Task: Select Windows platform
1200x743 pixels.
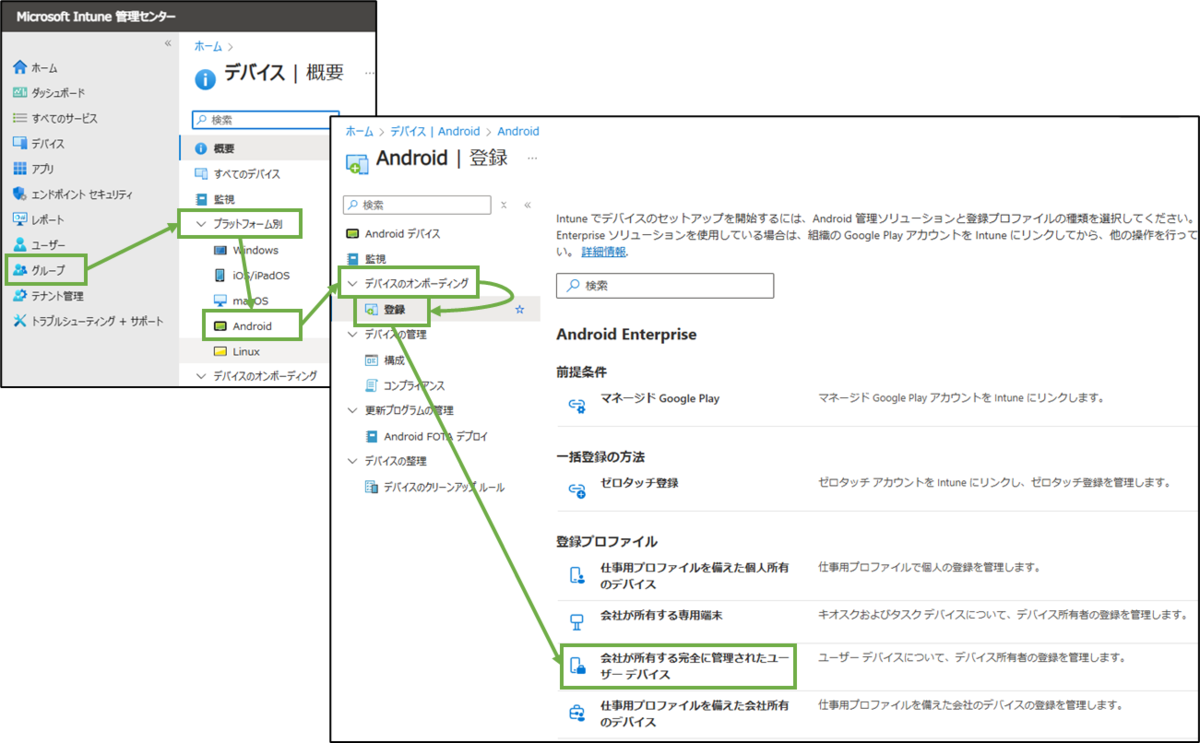Action: pos(246,250)
